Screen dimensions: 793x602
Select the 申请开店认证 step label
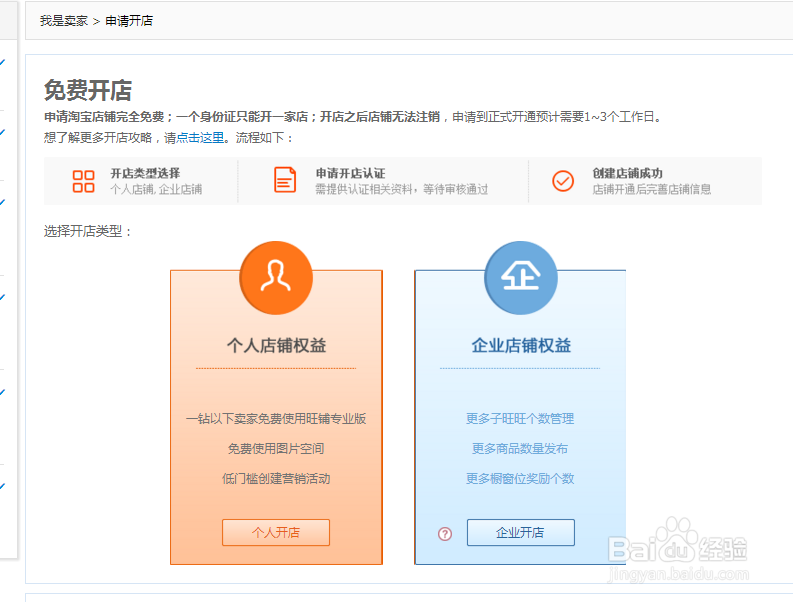pos(350,173)
